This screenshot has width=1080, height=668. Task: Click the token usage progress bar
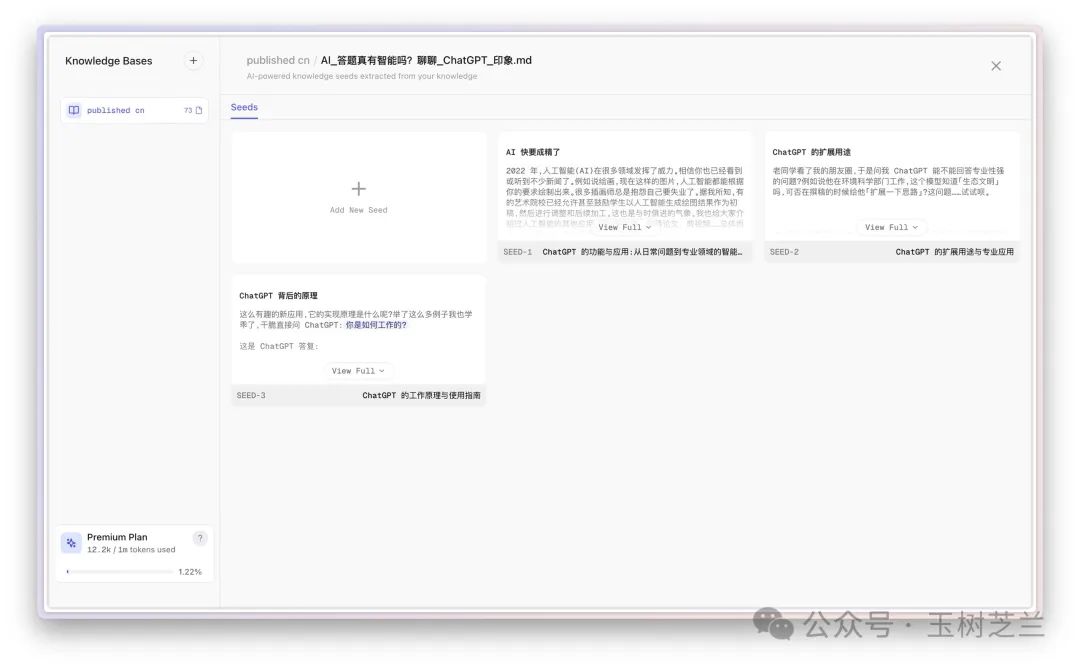(x=120, y=572)
